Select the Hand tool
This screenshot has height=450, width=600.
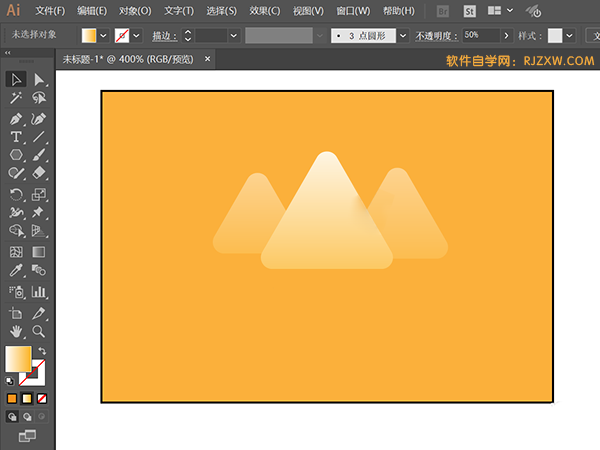[x=16, y=330]
